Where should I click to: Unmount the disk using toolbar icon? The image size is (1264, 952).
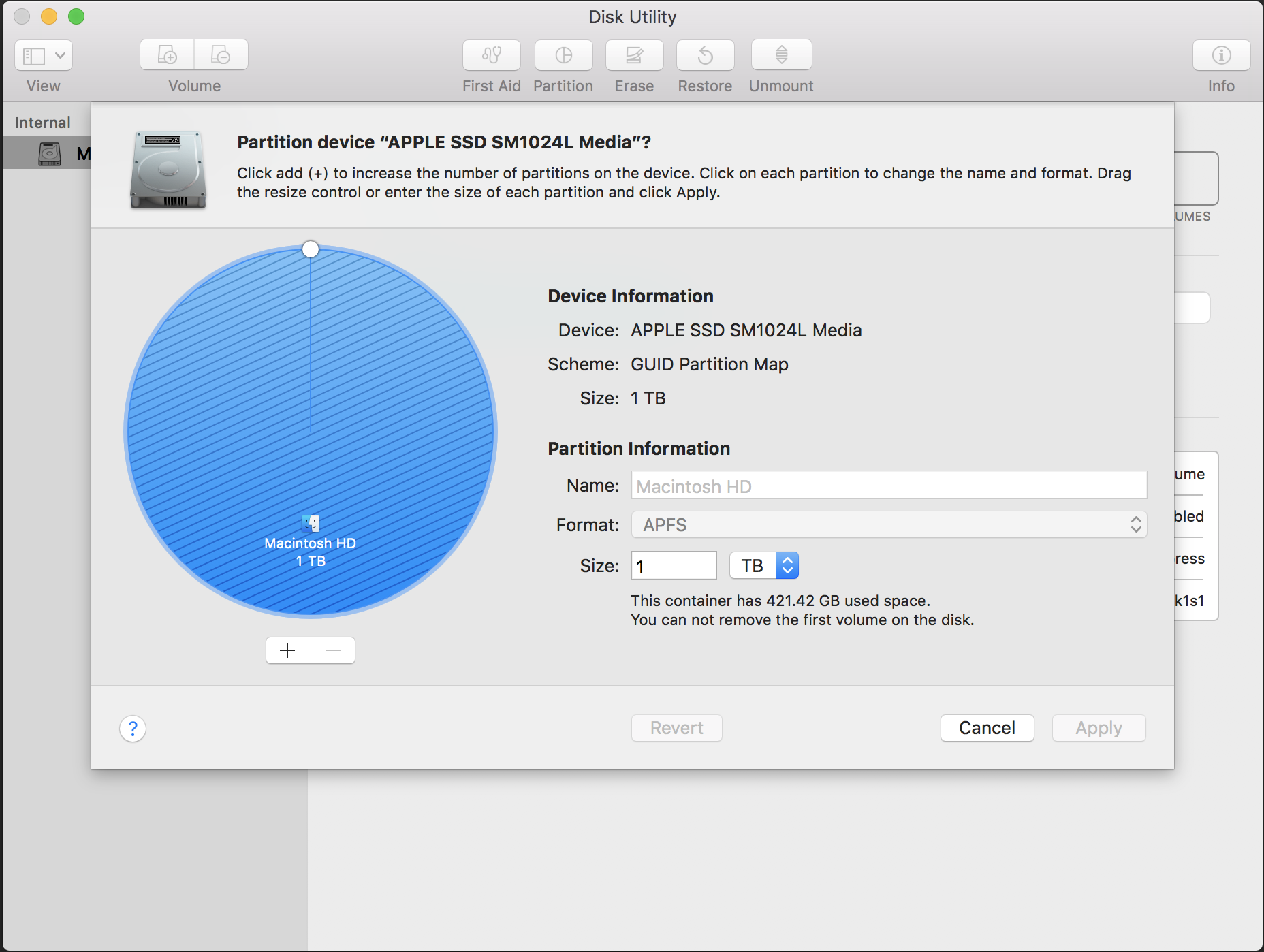coord(780,55)
